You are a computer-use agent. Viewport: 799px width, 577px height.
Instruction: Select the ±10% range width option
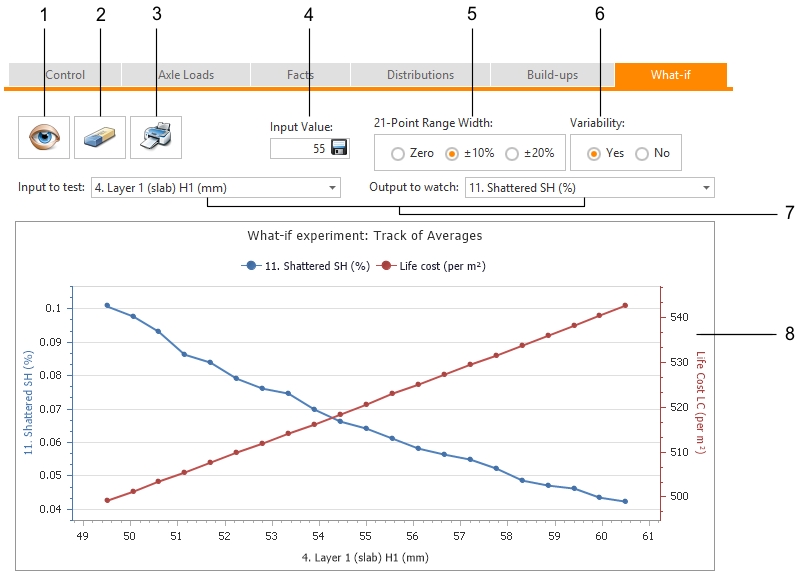click(452, 154)
